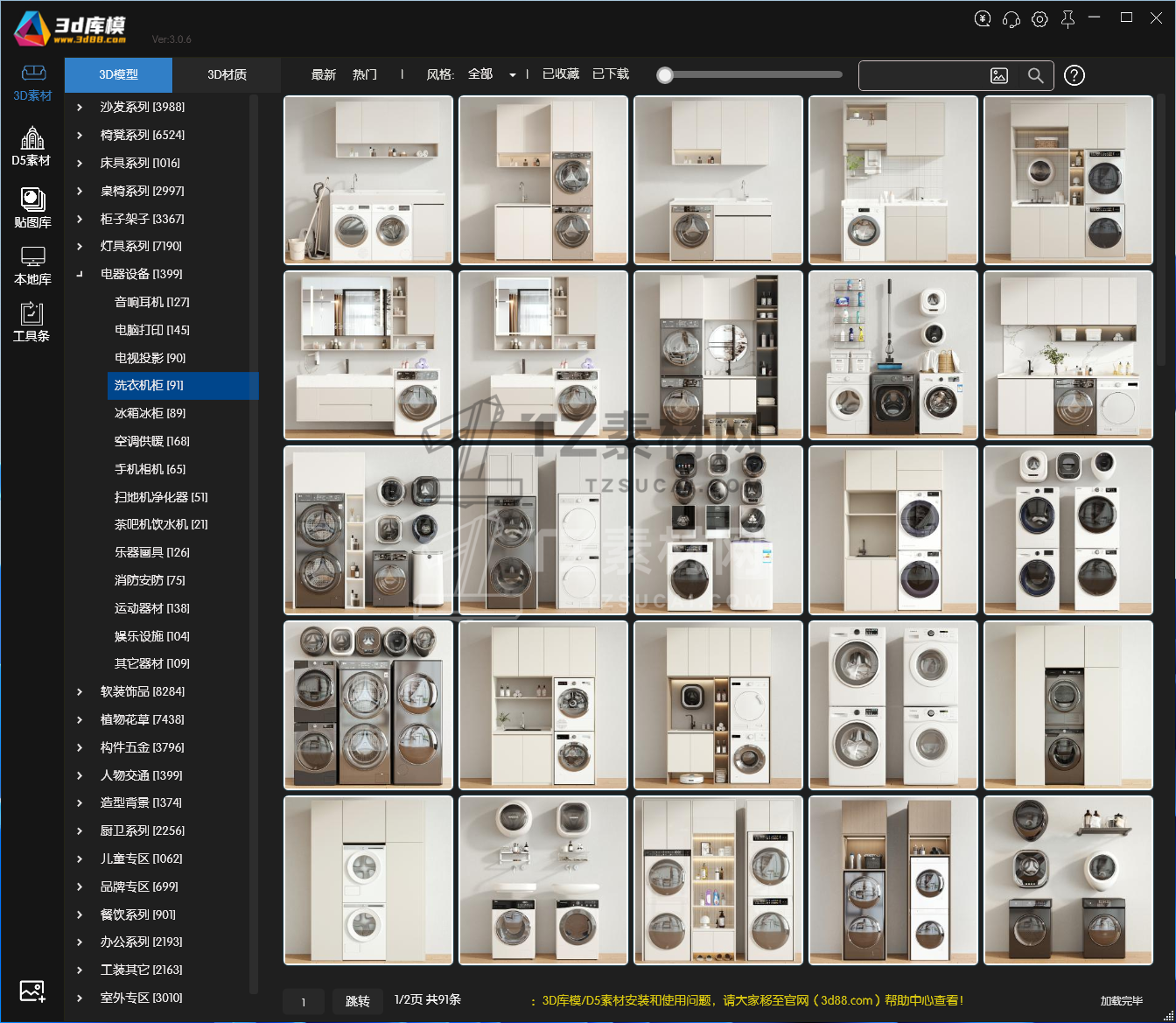This screenshot has width=1176, height=1023.
Task: Select the 电视投影 [90] subcategory
Action: 150,358
